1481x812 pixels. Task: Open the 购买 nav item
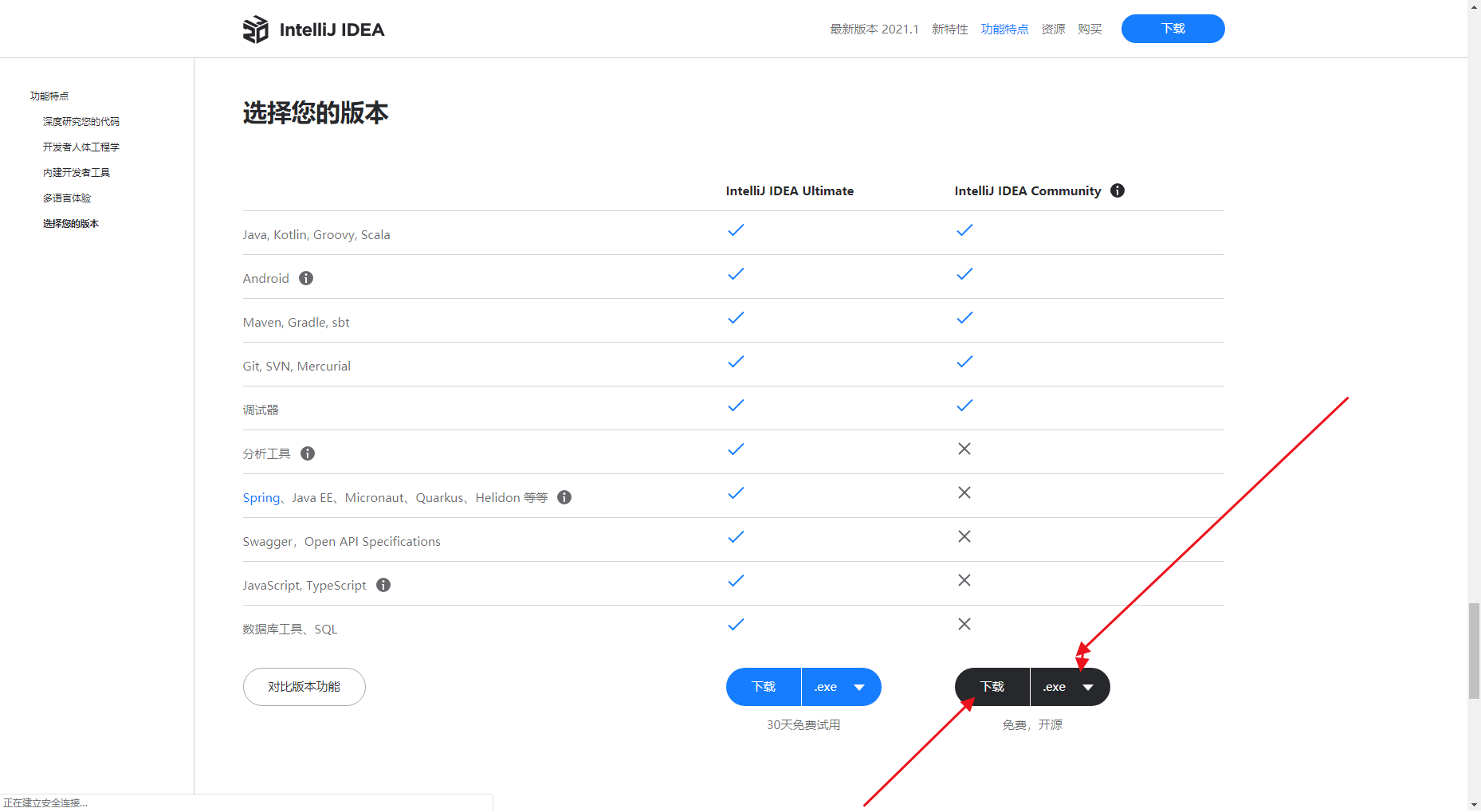pos(1090,29)
